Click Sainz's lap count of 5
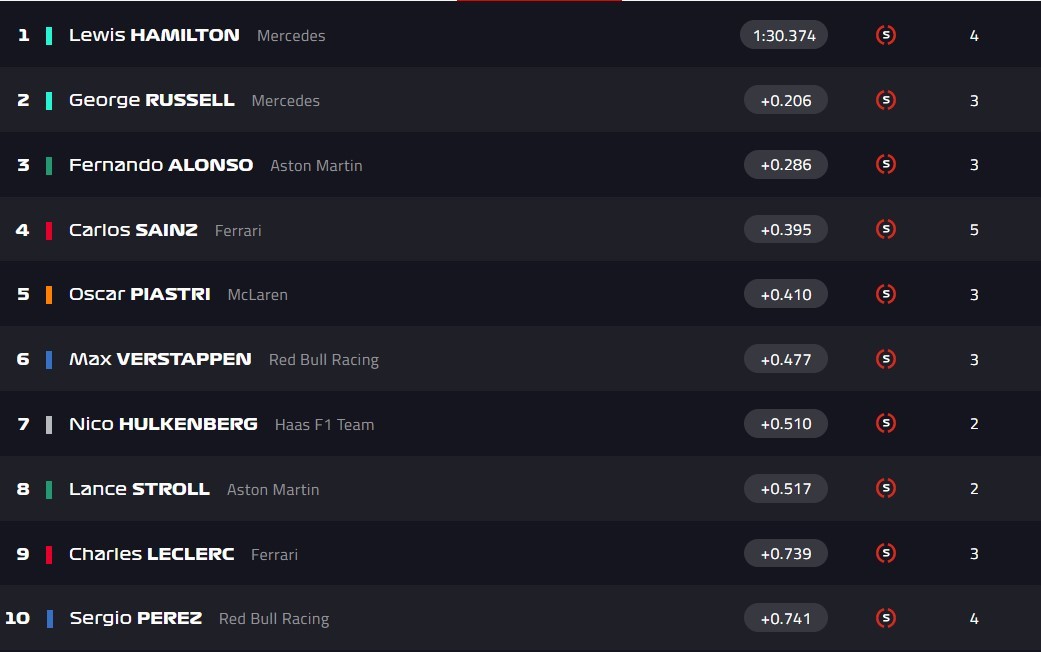 tap(974, 230)
